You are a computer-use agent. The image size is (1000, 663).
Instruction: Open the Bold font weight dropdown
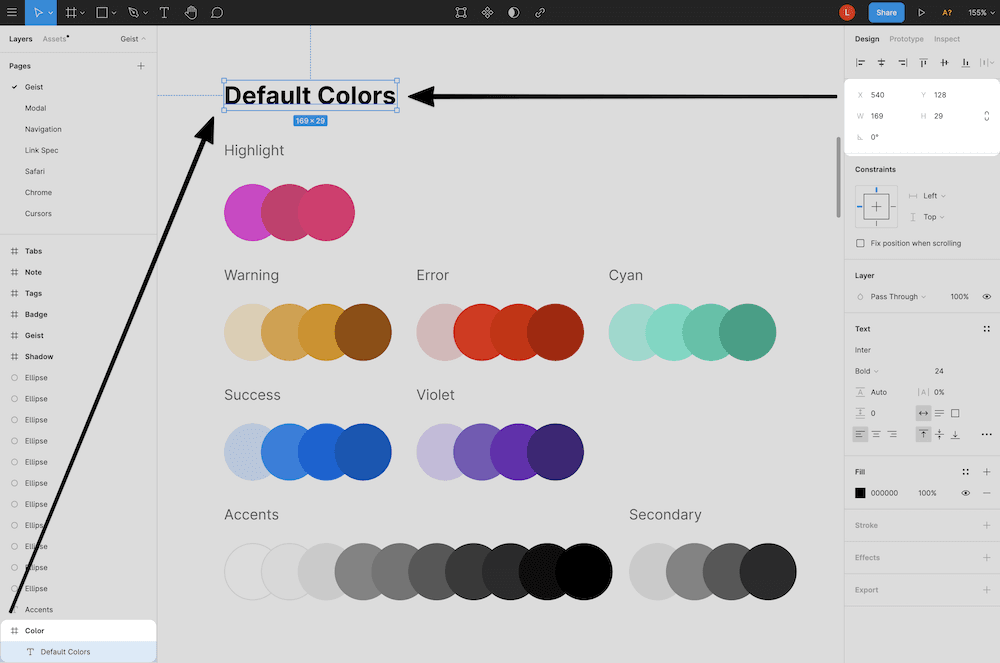[x=866, y=371]
